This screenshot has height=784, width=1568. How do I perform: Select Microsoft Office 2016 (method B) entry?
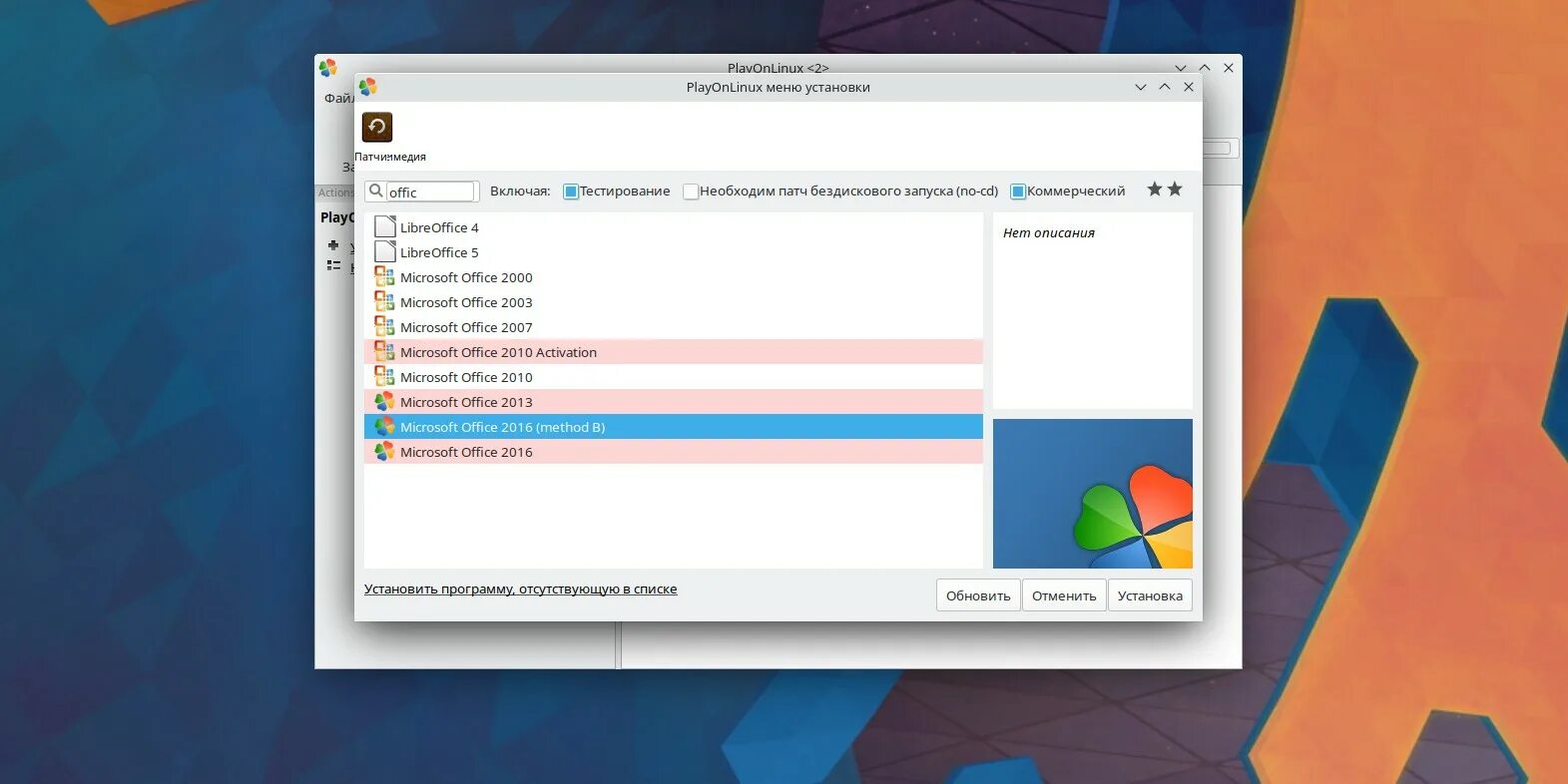point(674,427)
